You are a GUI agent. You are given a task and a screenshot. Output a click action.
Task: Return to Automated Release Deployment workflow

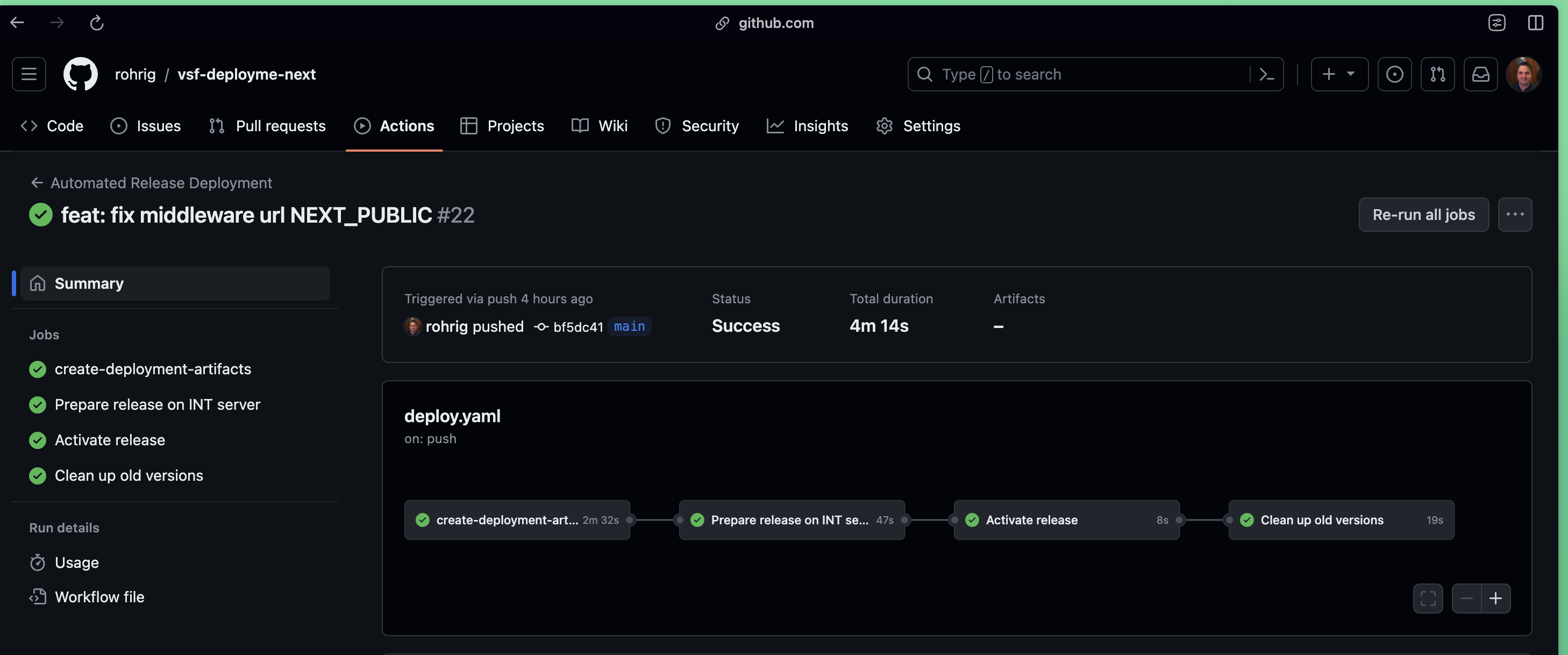coord(161,183)
